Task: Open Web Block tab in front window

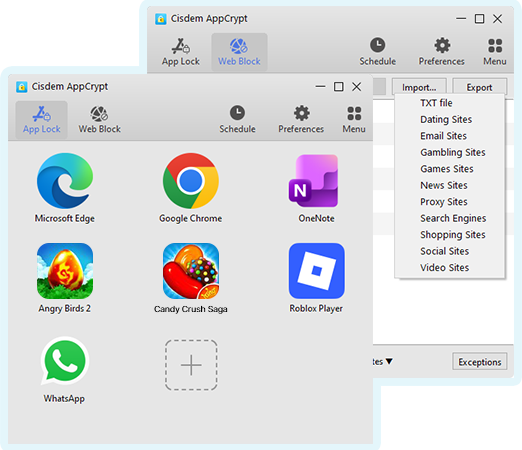Action: [x=99, y=120]
